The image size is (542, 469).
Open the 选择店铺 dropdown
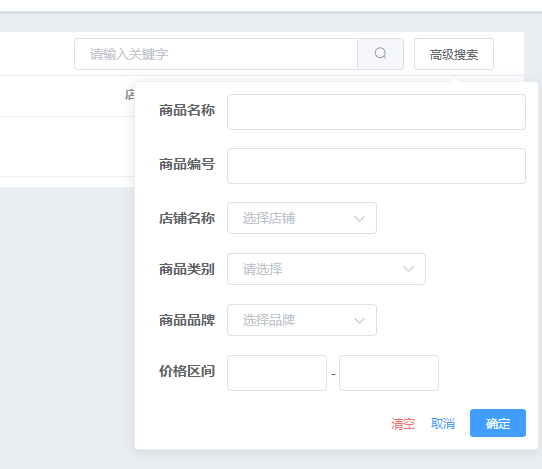click(x=302, y=218)
